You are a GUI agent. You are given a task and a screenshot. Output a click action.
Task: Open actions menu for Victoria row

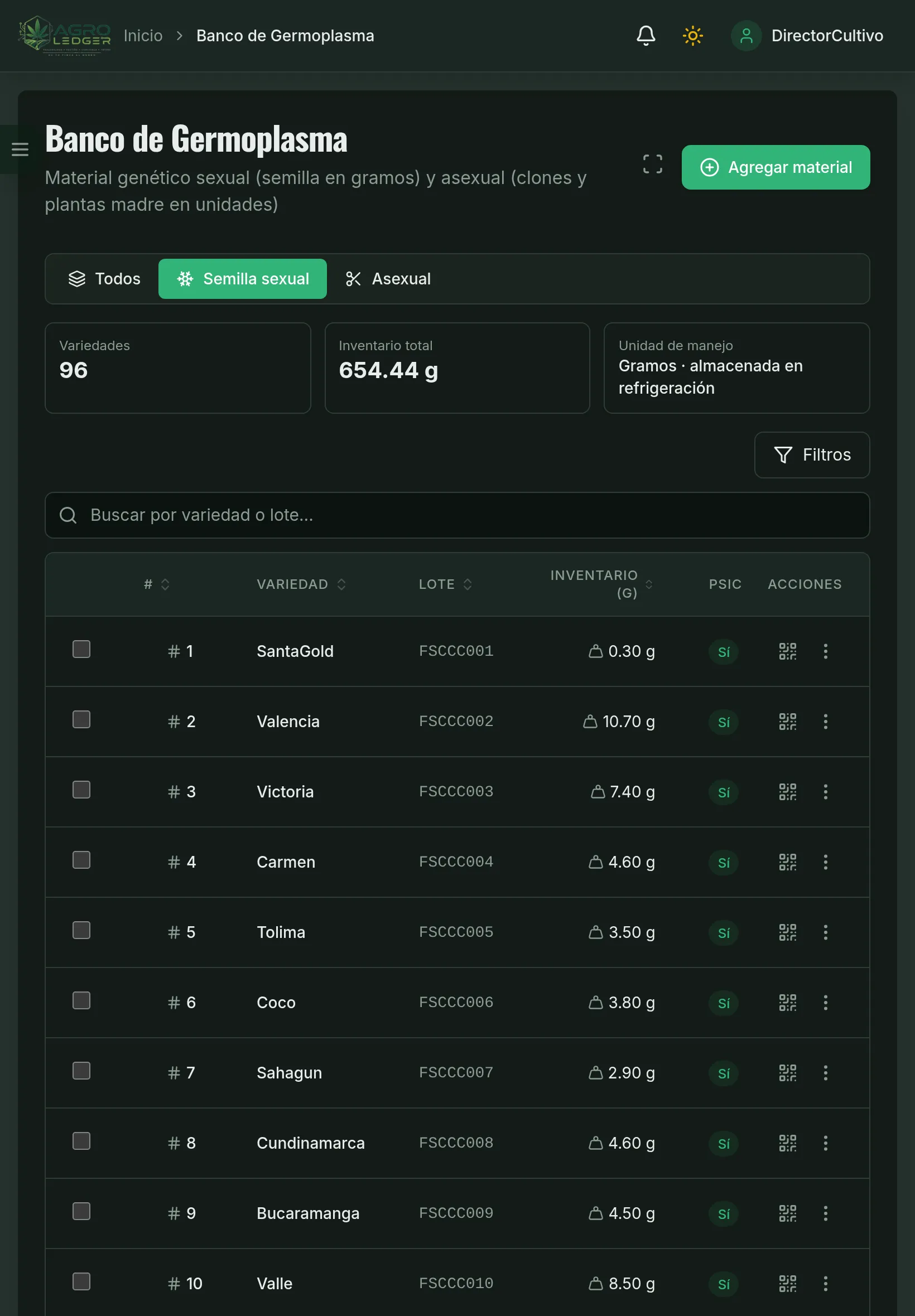click(x=825, y=792)
